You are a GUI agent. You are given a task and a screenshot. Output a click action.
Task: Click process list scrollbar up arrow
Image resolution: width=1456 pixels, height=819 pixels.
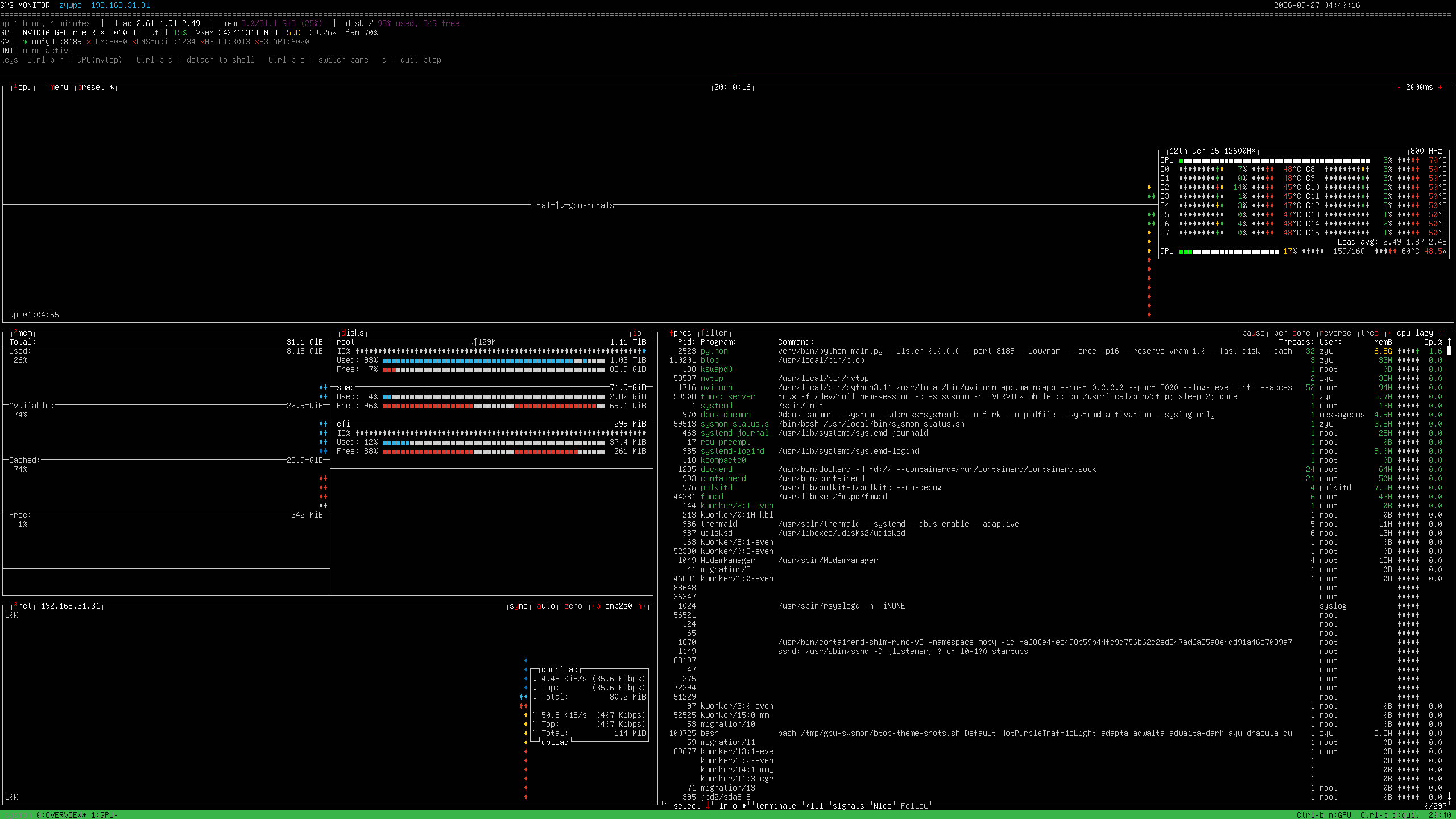[1449, 342]
